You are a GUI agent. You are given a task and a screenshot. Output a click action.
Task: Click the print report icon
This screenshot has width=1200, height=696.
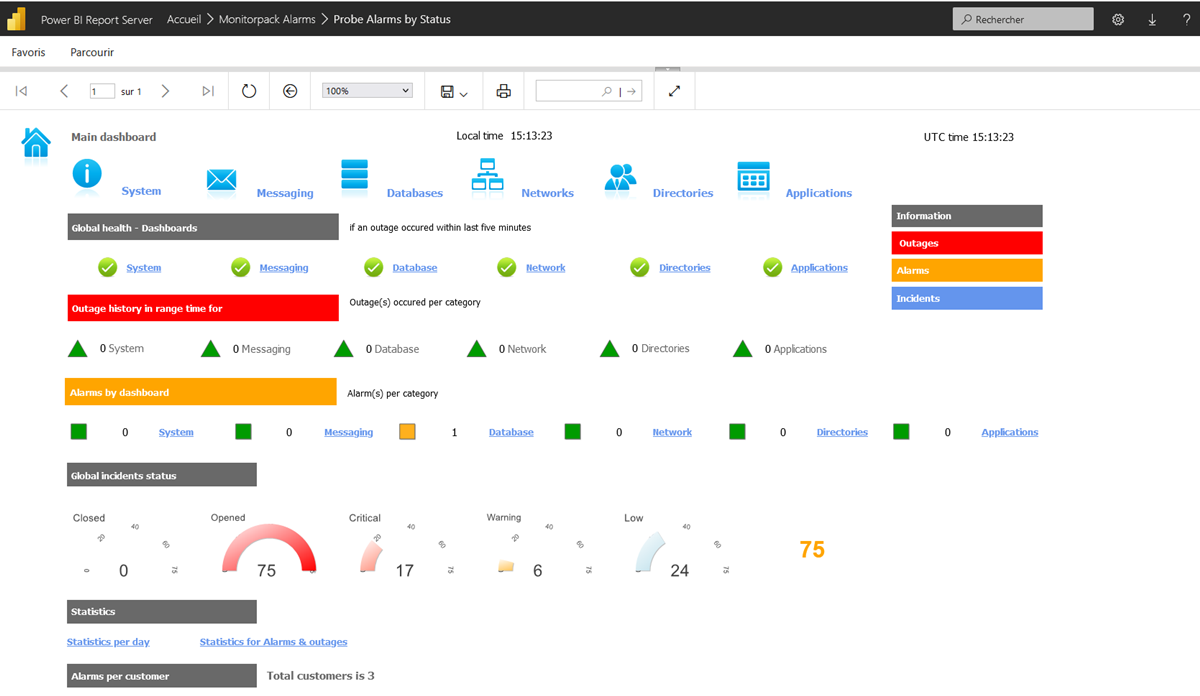click(x=504, y=91)
